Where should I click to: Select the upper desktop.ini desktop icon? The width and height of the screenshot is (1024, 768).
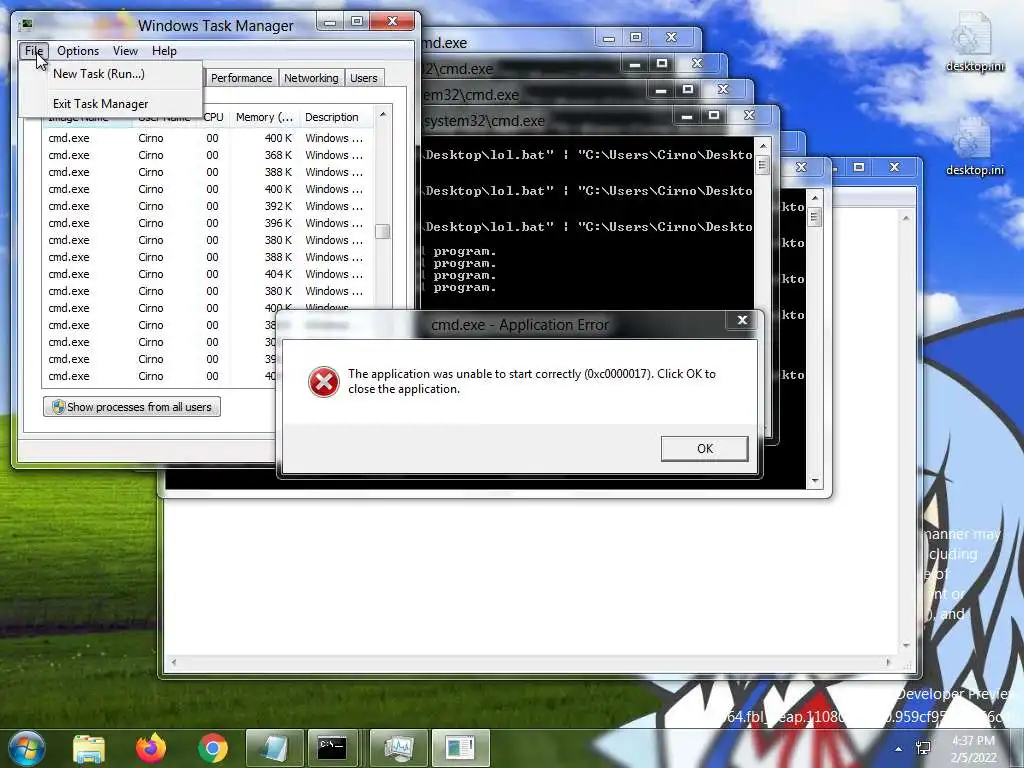coord(974,42)
